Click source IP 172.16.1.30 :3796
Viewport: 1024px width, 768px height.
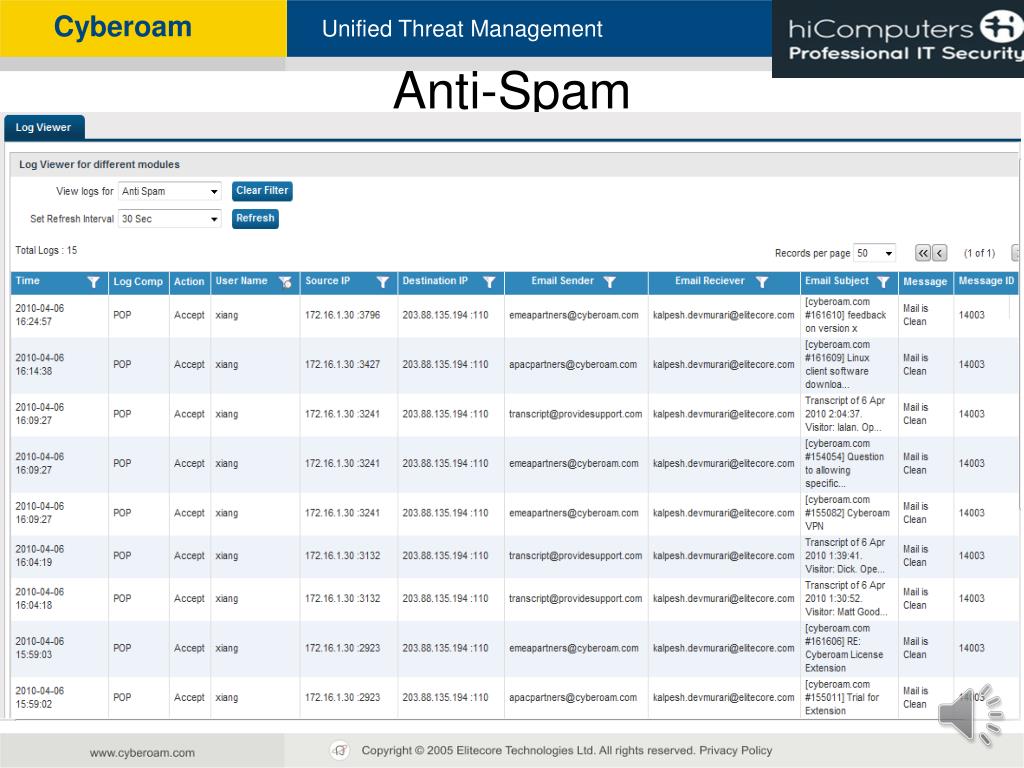point(342,315)
